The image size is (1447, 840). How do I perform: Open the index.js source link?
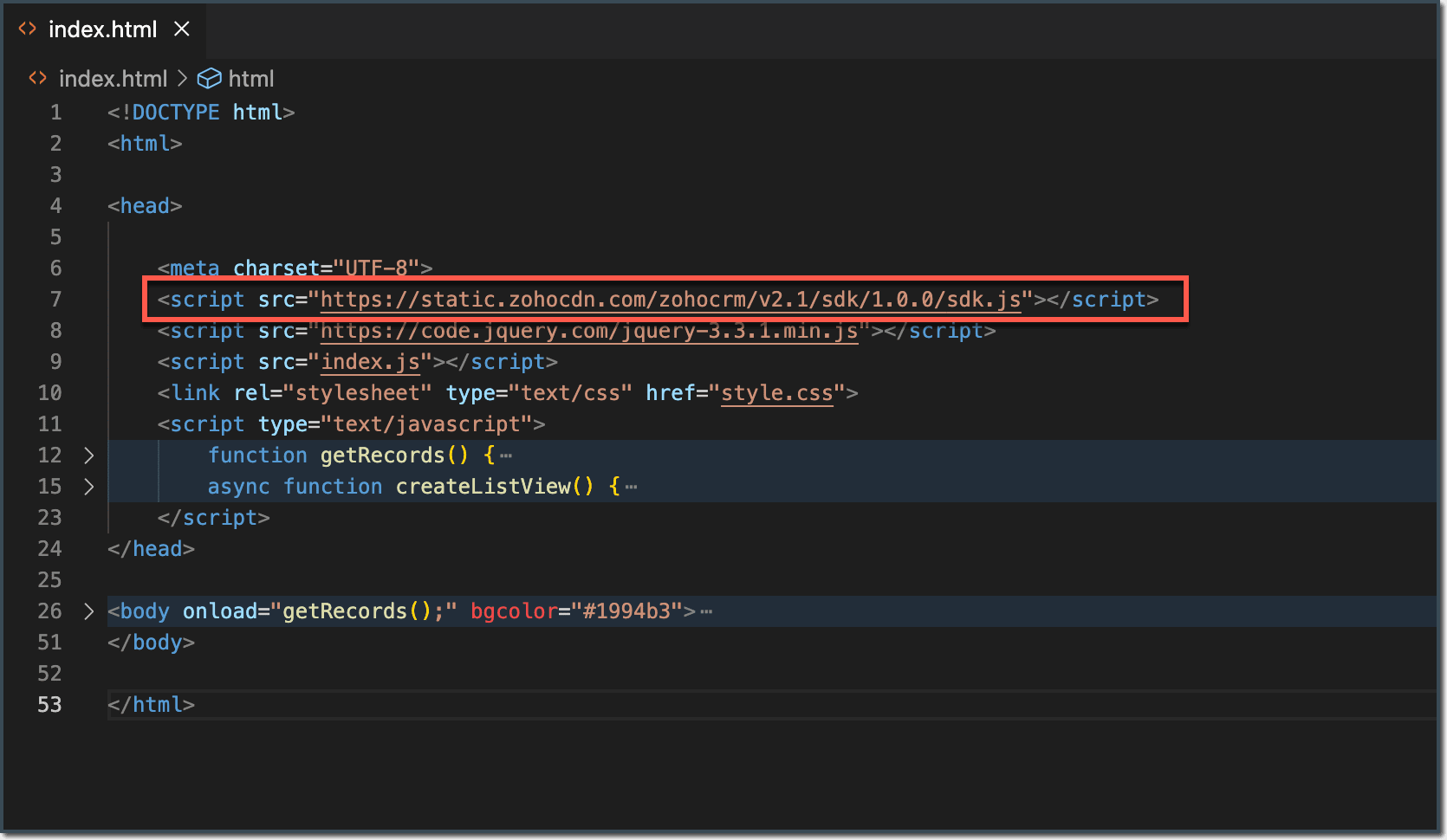[370, 362]
